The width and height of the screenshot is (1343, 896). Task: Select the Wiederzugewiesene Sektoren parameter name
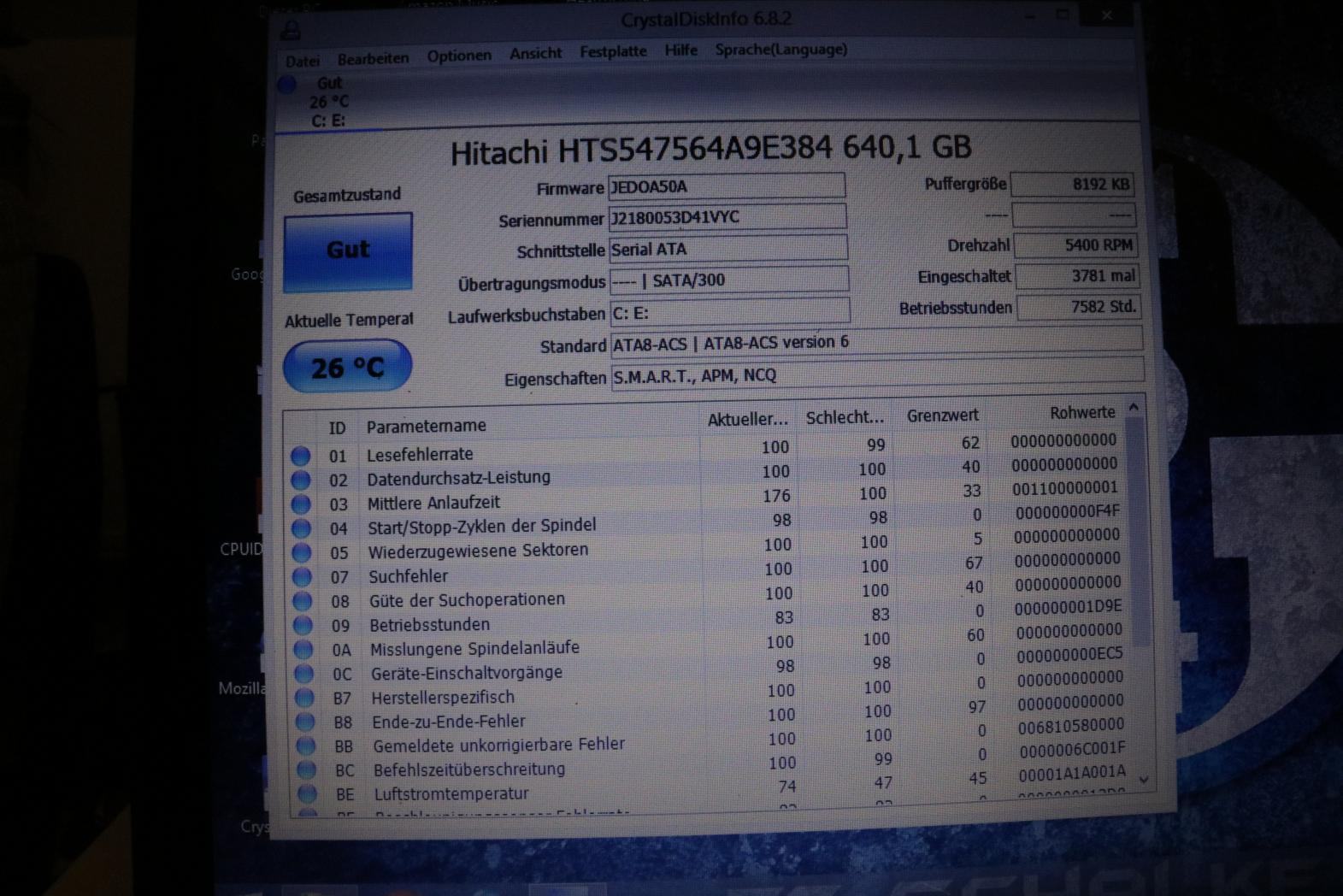pos(478,551)
